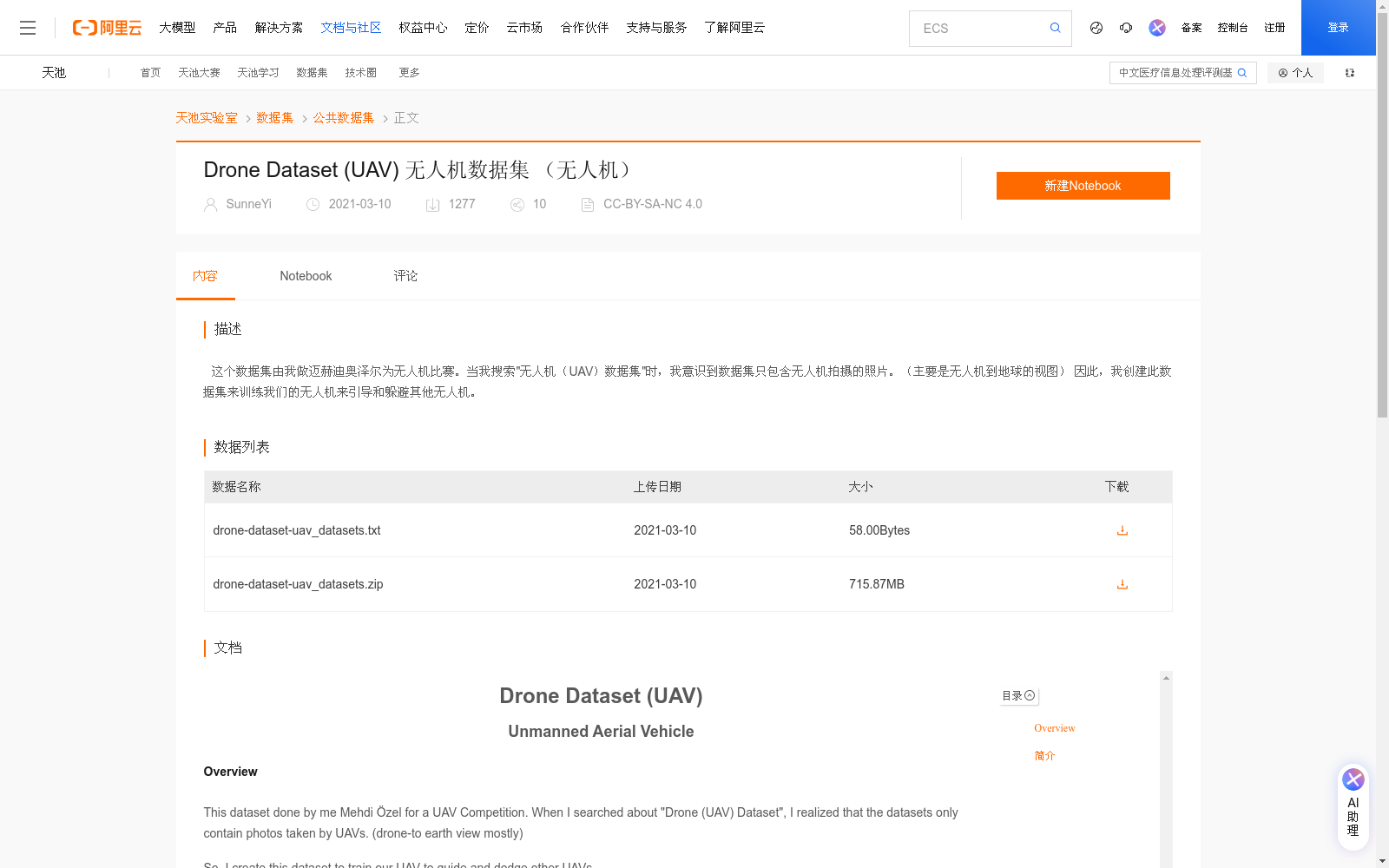Click author name SunneYi

tap(249, 204)
